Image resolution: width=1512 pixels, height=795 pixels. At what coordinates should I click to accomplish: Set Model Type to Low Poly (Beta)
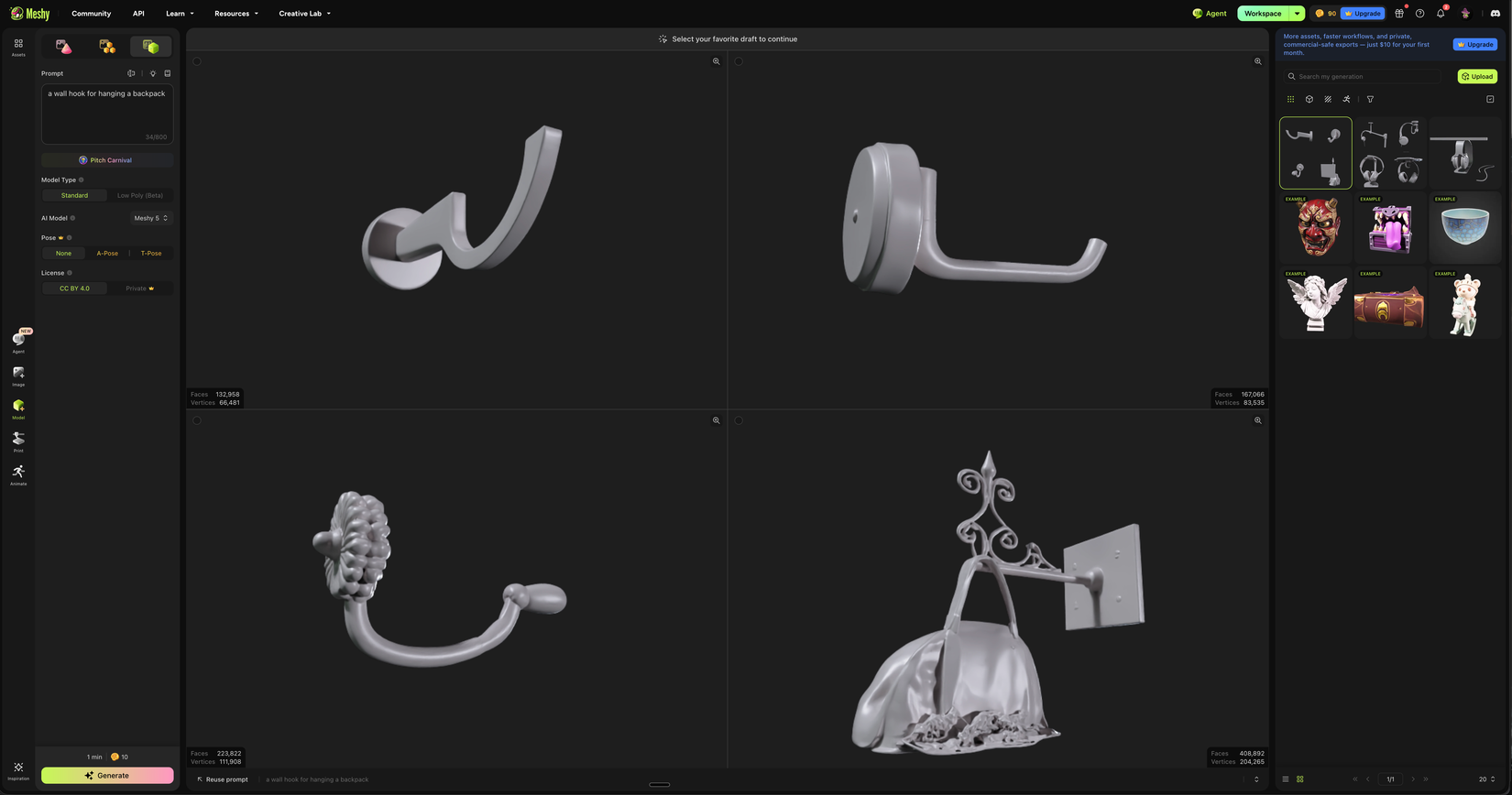click(x=140, y=195)
